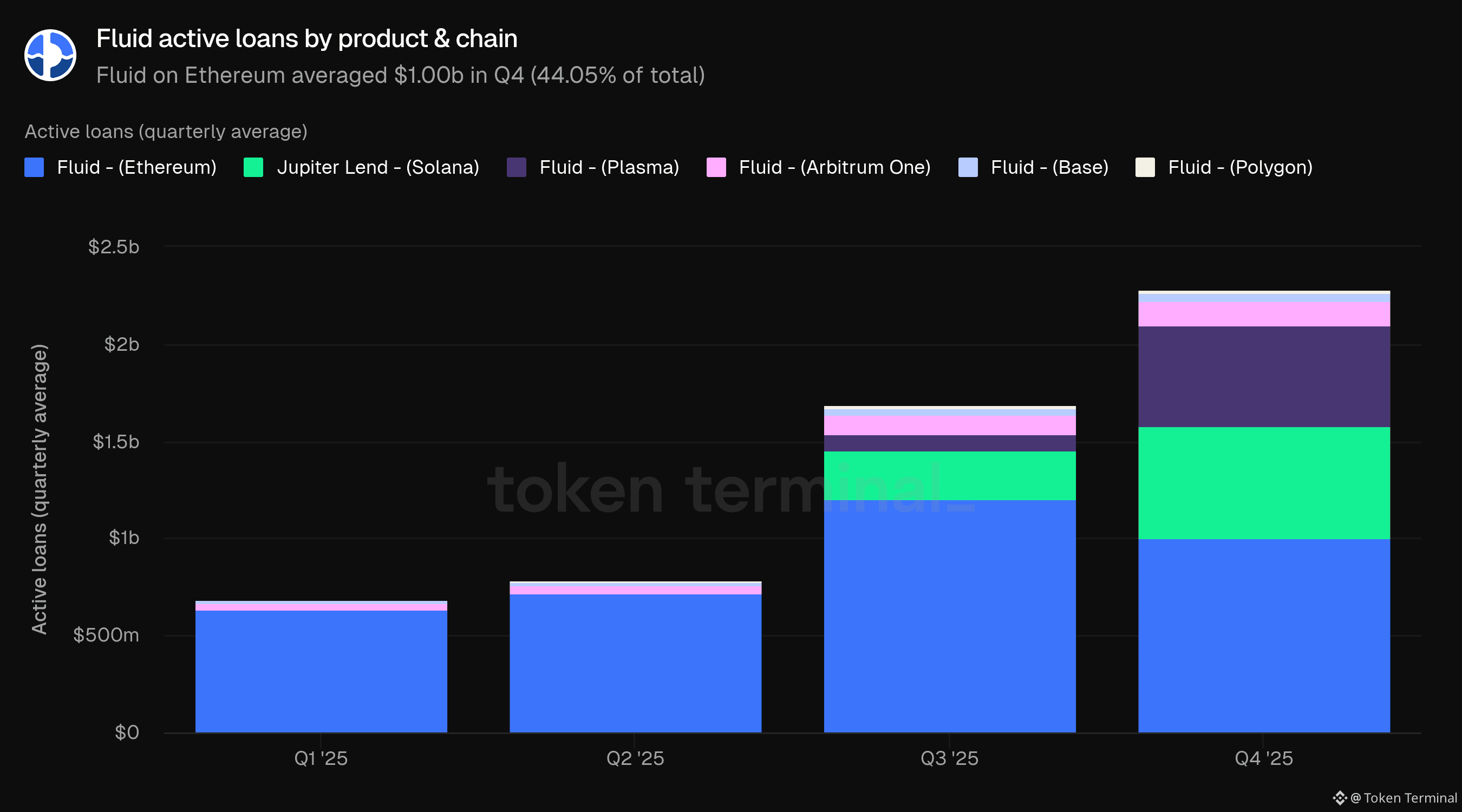Image resolution: width=1462 pixels, height=812 pixels.
Task: Toggle Fluid Base legend swatch
Action: point(968,167)
